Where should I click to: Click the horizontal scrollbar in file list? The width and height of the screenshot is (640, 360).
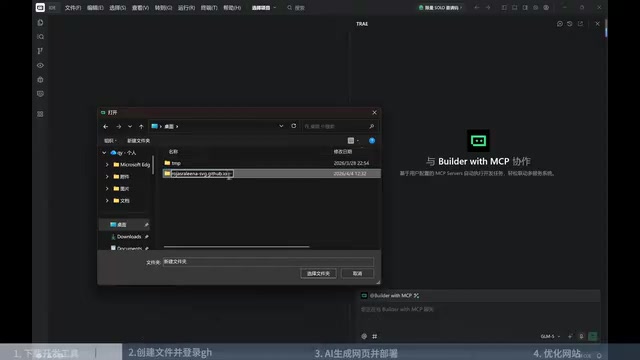(x=236, y=247)
